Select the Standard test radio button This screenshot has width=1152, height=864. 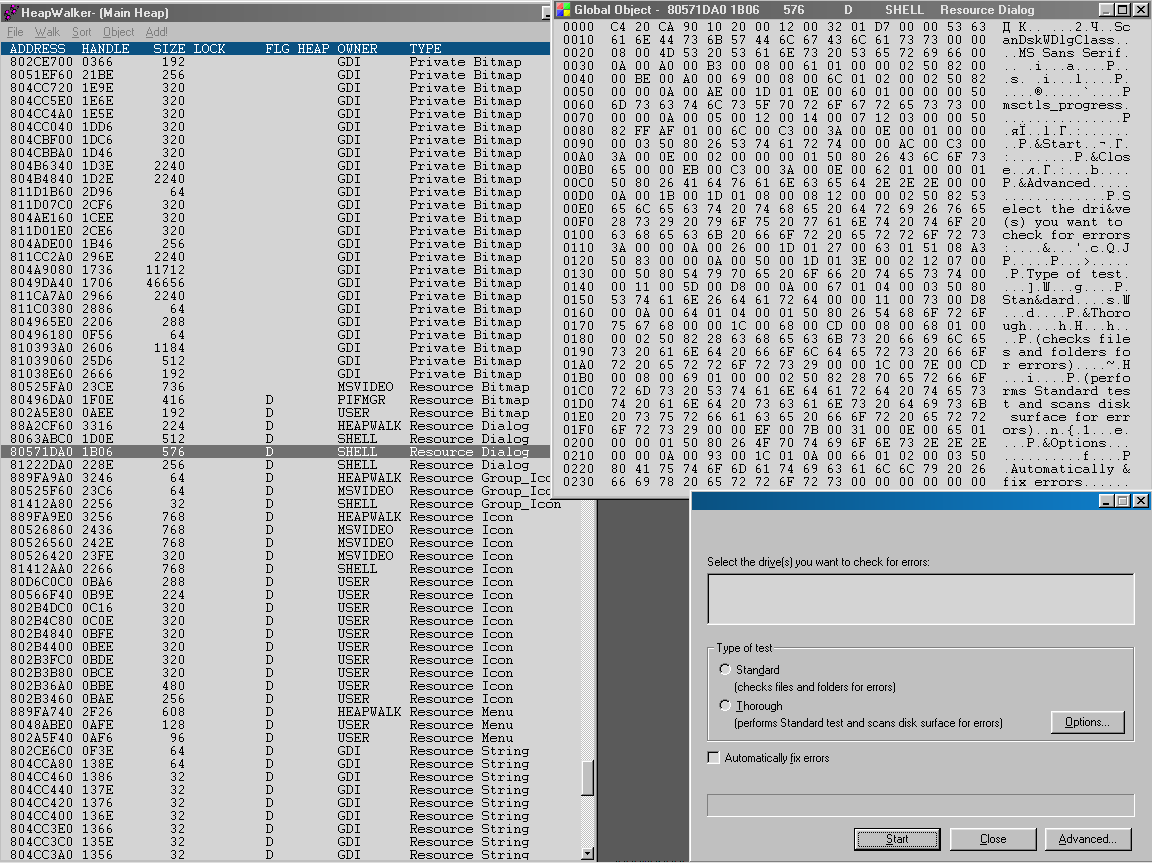(x=725, y=670)
